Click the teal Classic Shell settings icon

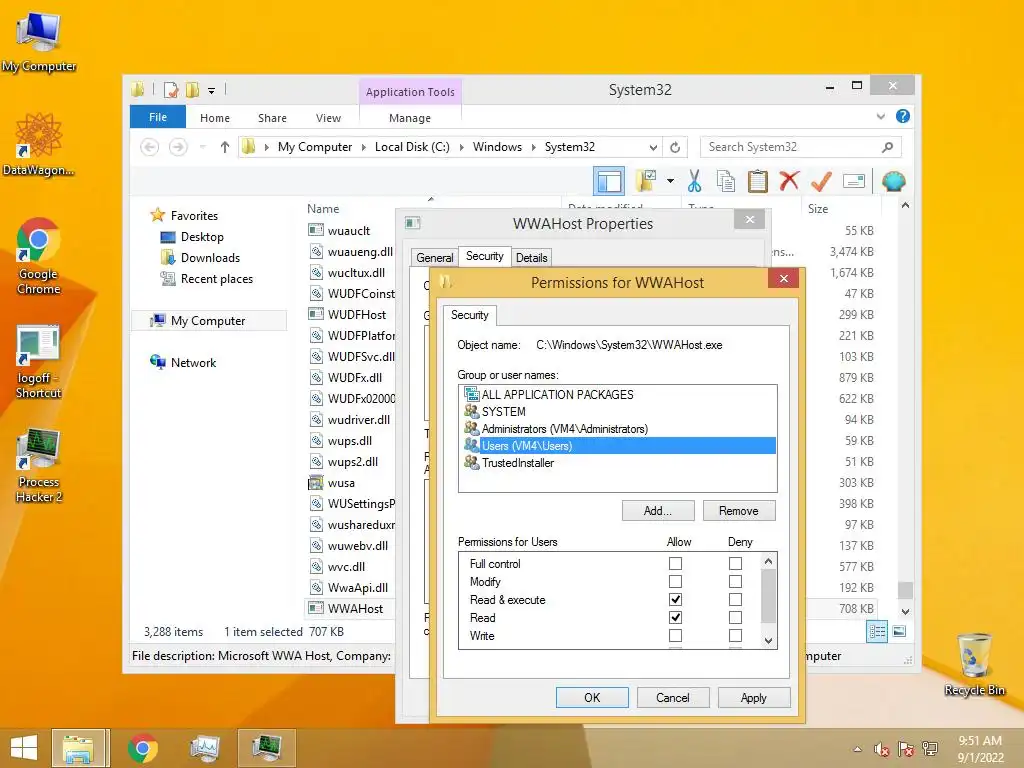893,181
